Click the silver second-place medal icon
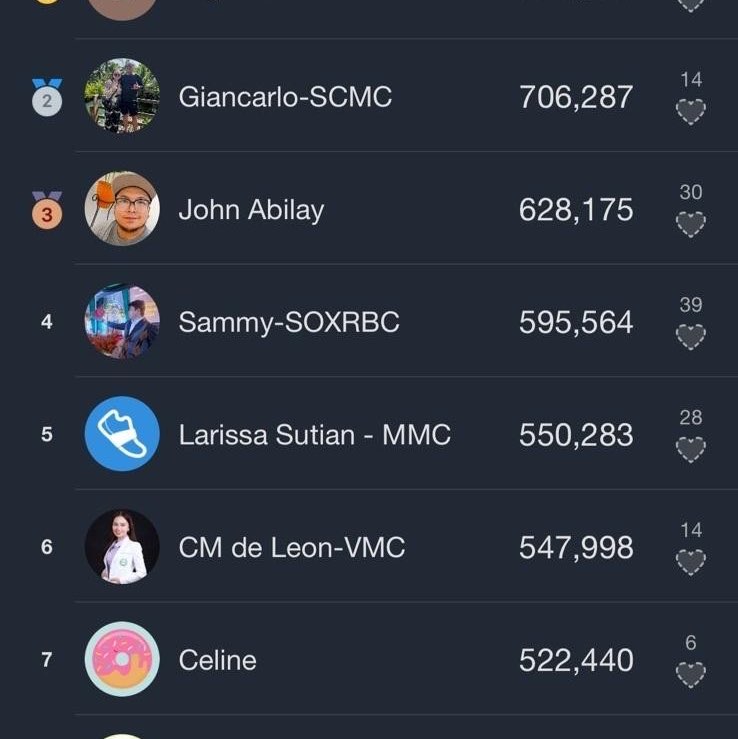 pyautogui.click(x=47, y=97)
